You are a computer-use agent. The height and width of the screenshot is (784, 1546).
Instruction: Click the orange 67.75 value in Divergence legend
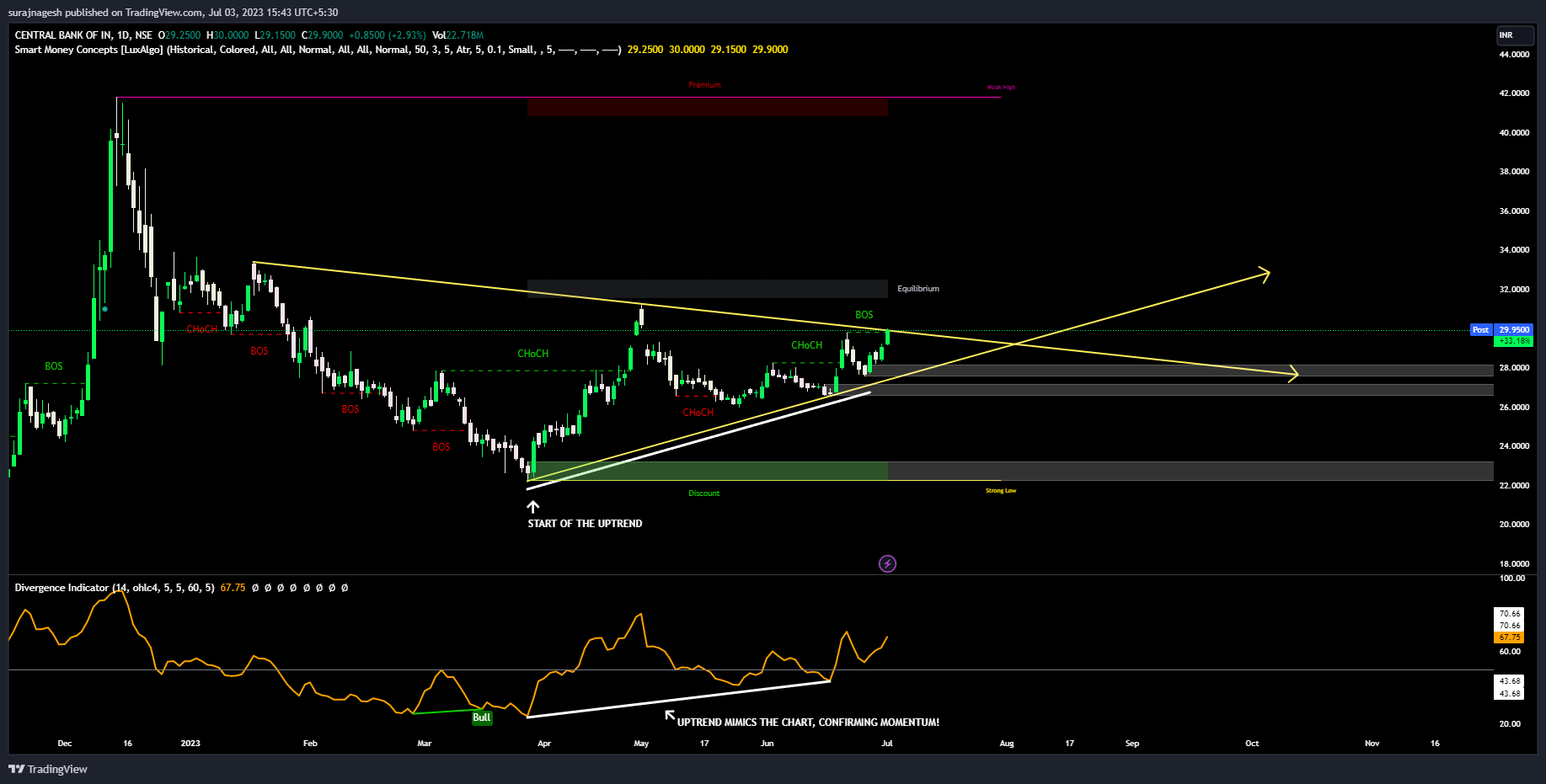point(233,588)
